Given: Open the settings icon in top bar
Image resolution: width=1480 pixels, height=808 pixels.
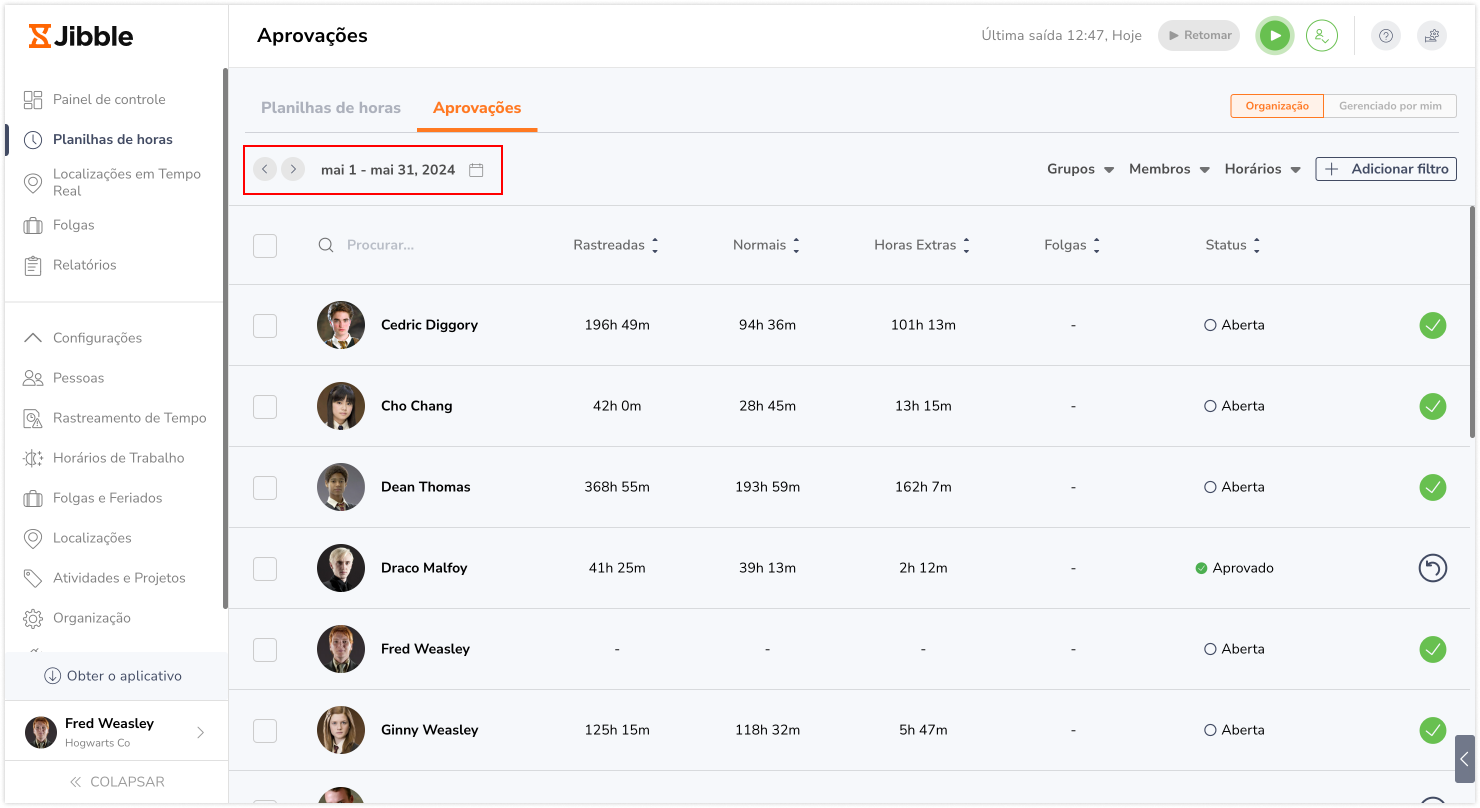Looking at the screenshot, I should coord(1432,36).
